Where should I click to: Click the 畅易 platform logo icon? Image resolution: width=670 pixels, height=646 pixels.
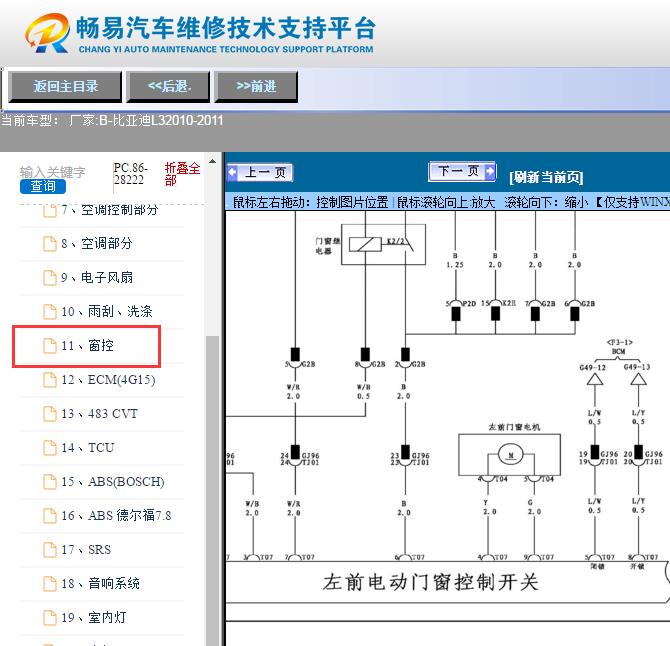point(47,33)
